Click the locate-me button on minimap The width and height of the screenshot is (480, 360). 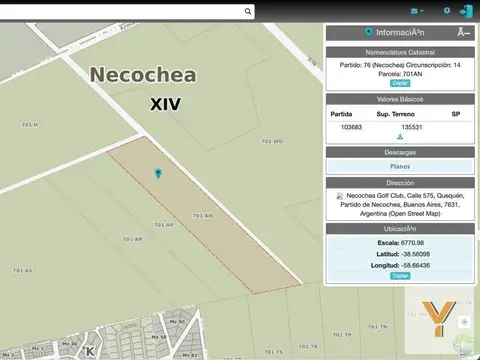(464, 322)
